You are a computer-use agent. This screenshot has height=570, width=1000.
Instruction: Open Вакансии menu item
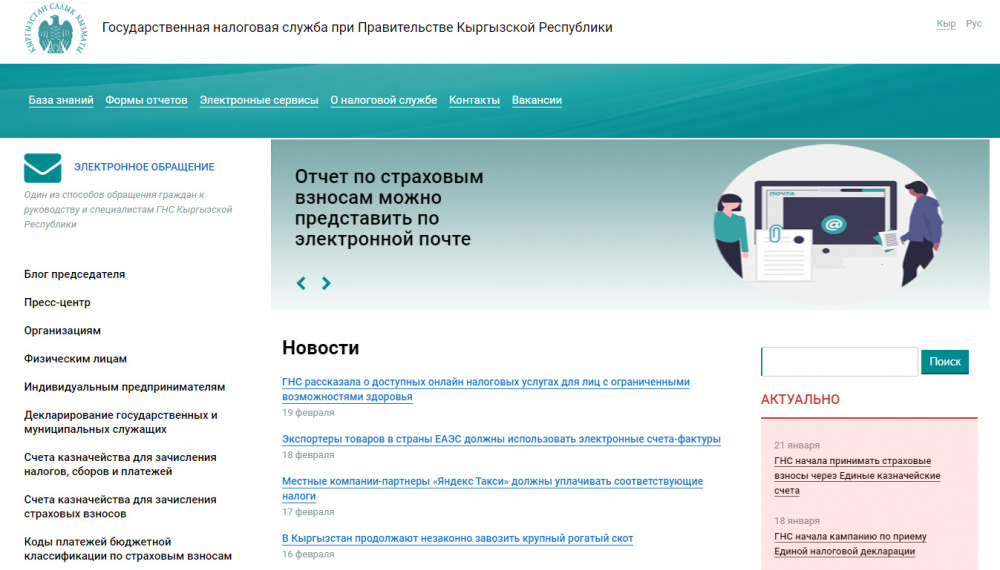pos(537,100)
